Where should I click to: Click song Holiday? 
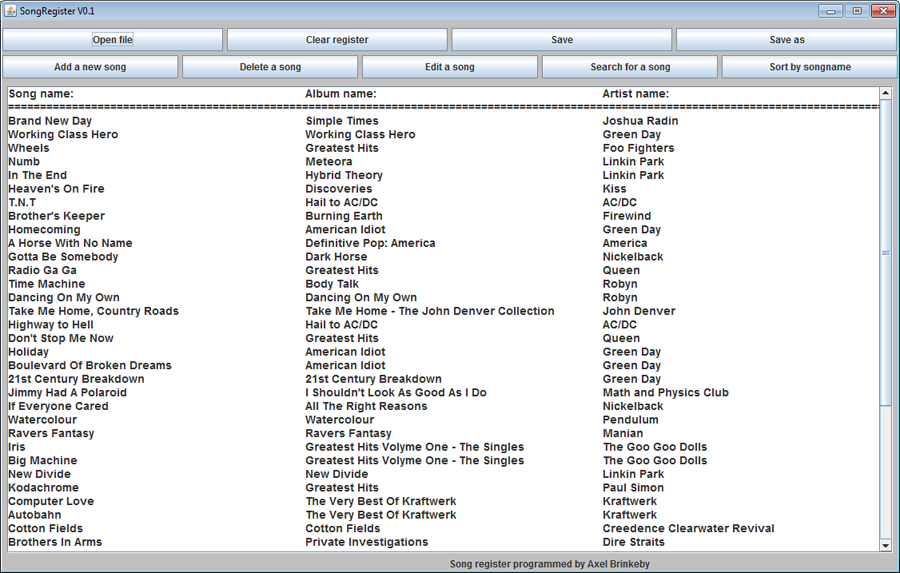click(x=28, y=351)
